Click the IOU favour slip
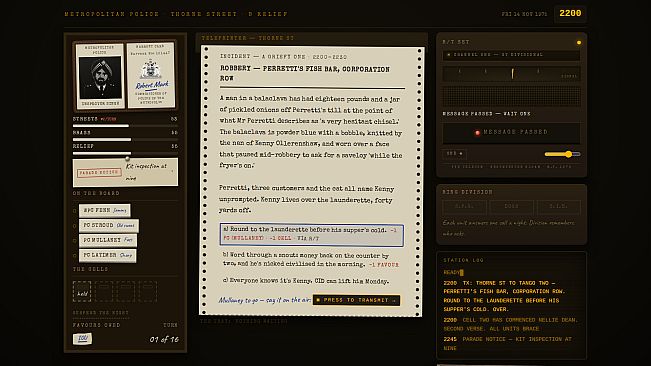The height and width of the screenshot is (366, 651). pyautogui.click(x=83, y=339)
